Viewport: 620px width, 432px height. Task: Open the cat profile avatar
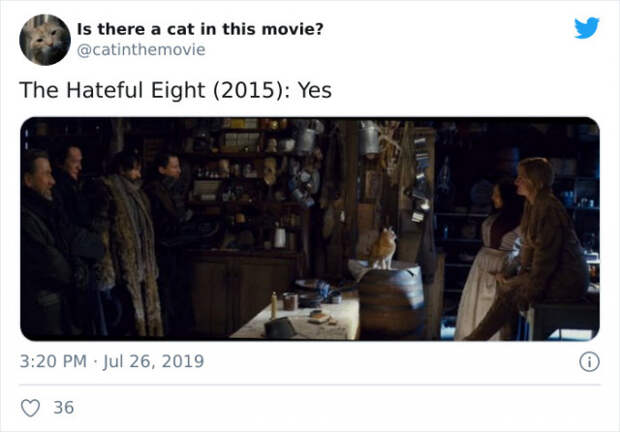click(x=45, y=40)
